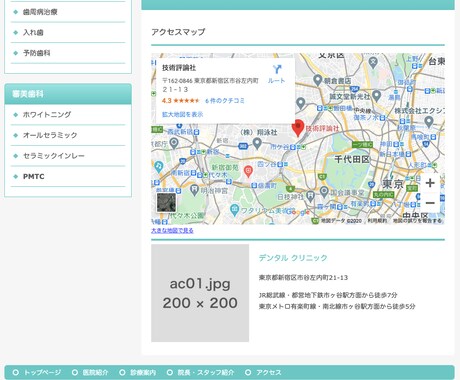Click the 審美歯科 sidebar header
This screenshot has height=380, width=460.
[68, 94]
